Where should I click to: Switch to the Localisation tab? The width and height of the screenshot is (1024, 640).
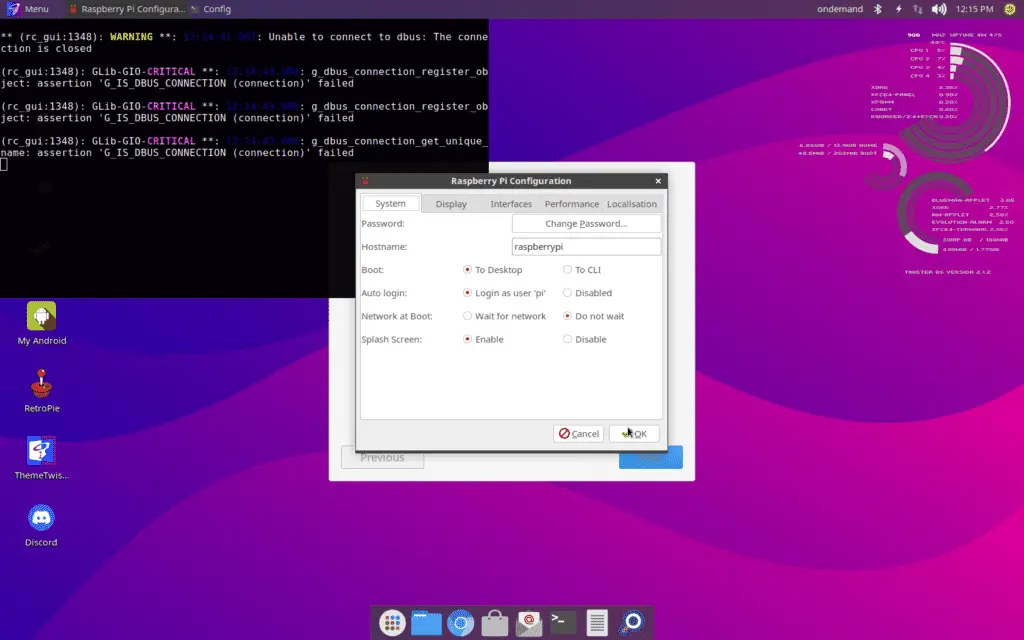click(x=632, y=204)
